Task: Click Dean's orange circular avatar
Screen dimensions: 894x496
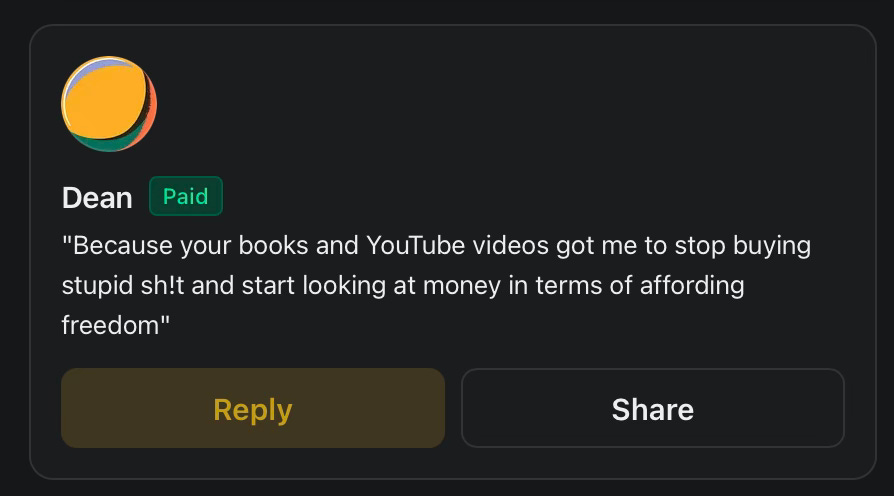Action: point(109,104)
